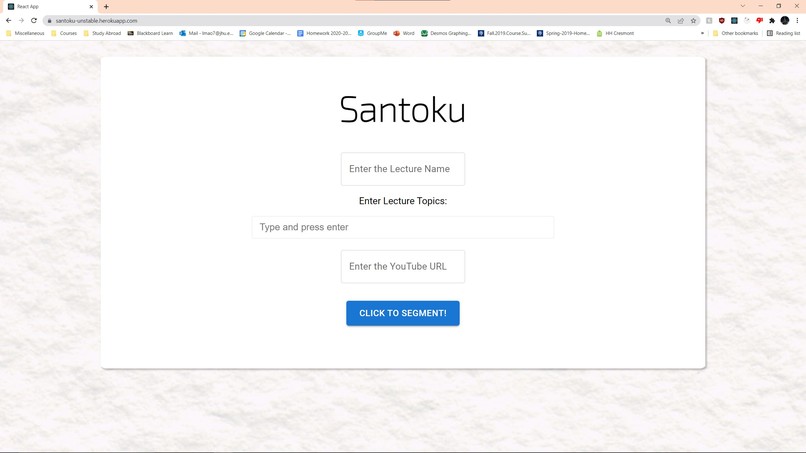Viewport: 806px width, 453px height.
Task: Minimize the Chrome window
Action: pos(761,6)
